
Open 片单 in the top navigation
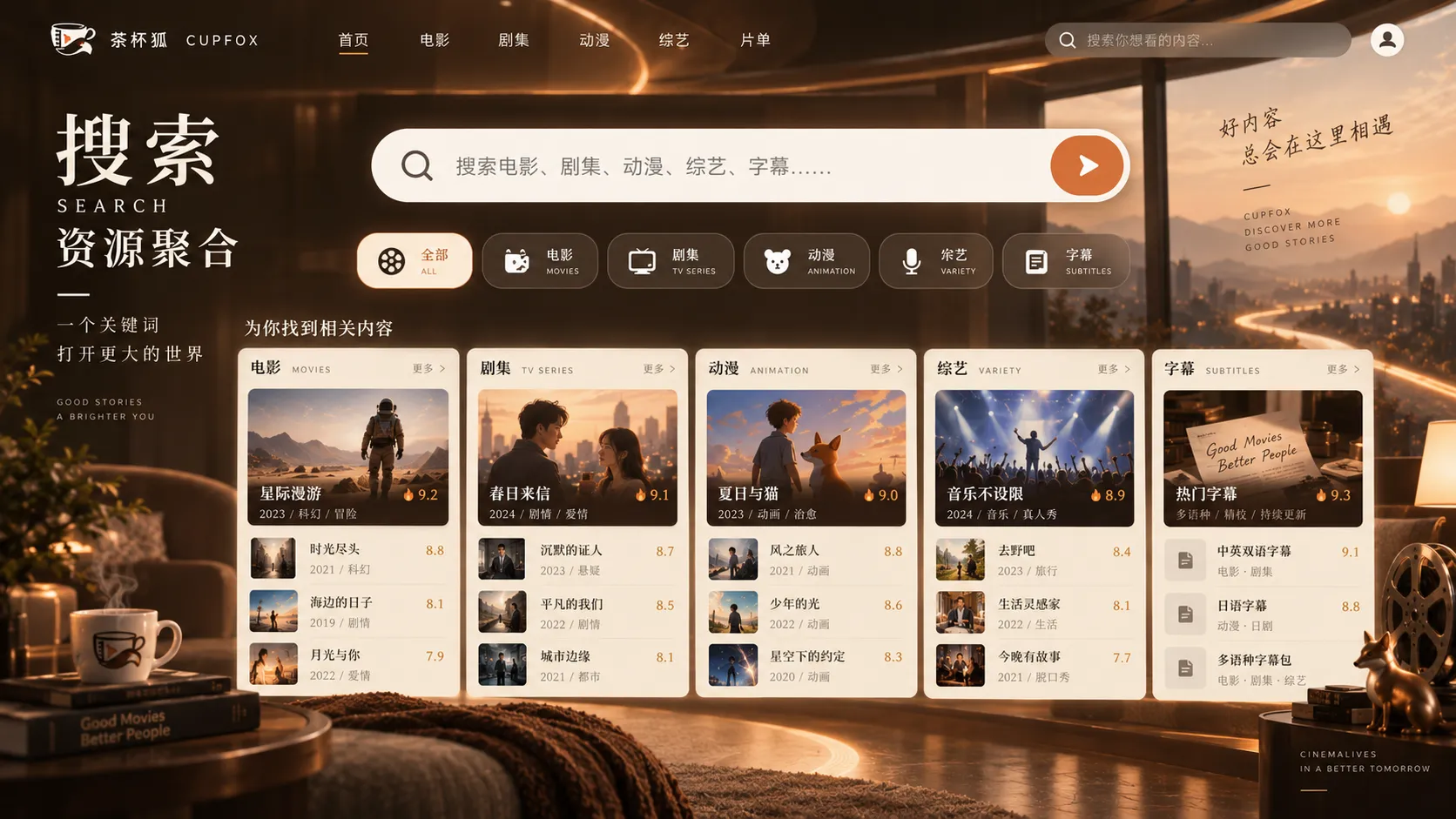point(755,40)
